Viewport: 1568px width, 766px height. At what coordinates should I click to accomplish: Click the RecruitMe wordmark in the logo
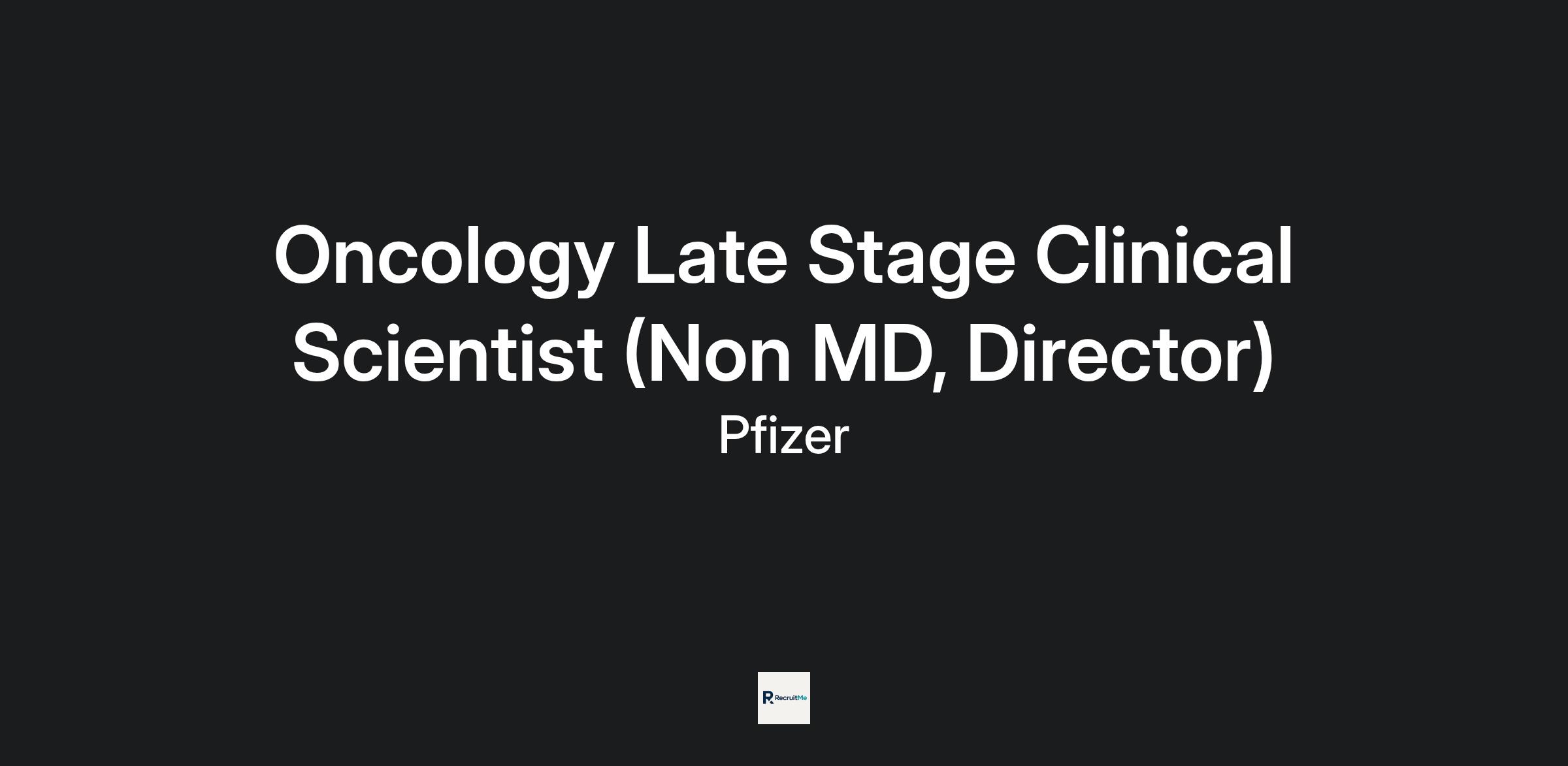tap(790, 698)
